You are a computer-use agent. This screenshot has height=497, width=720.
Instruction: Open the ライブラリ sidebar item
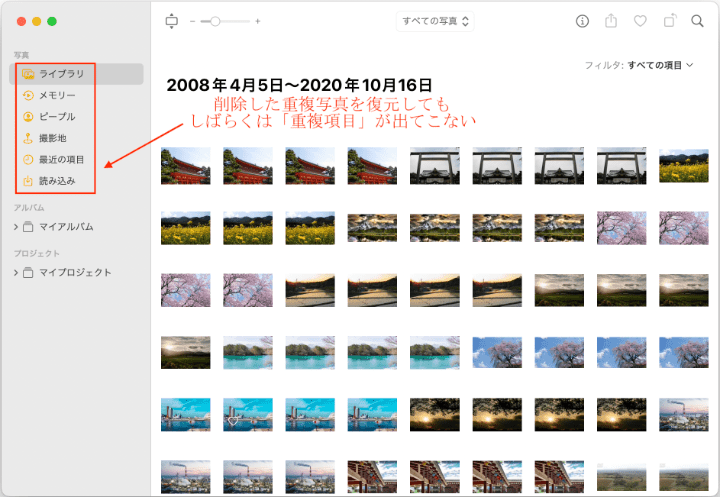(76, 74)
